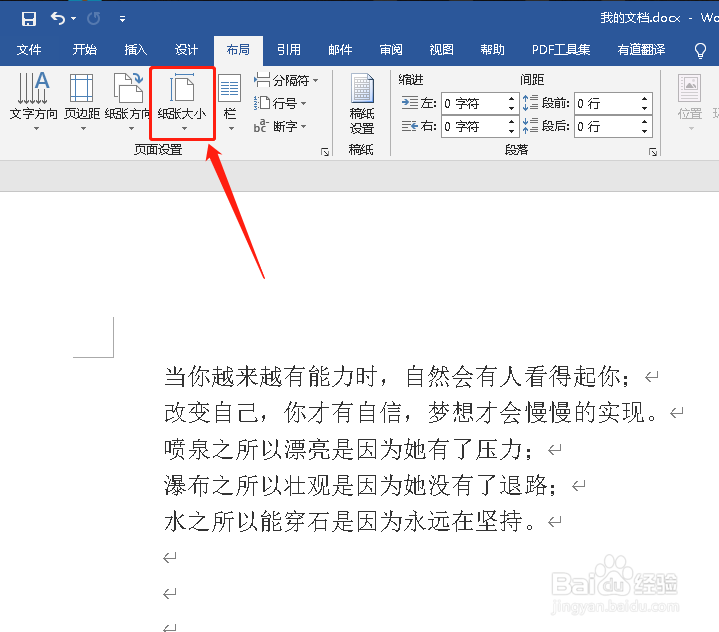Switch to the 邮件 tab
Image resolution: width=719 pixels, height=632 pixels.
340,50
